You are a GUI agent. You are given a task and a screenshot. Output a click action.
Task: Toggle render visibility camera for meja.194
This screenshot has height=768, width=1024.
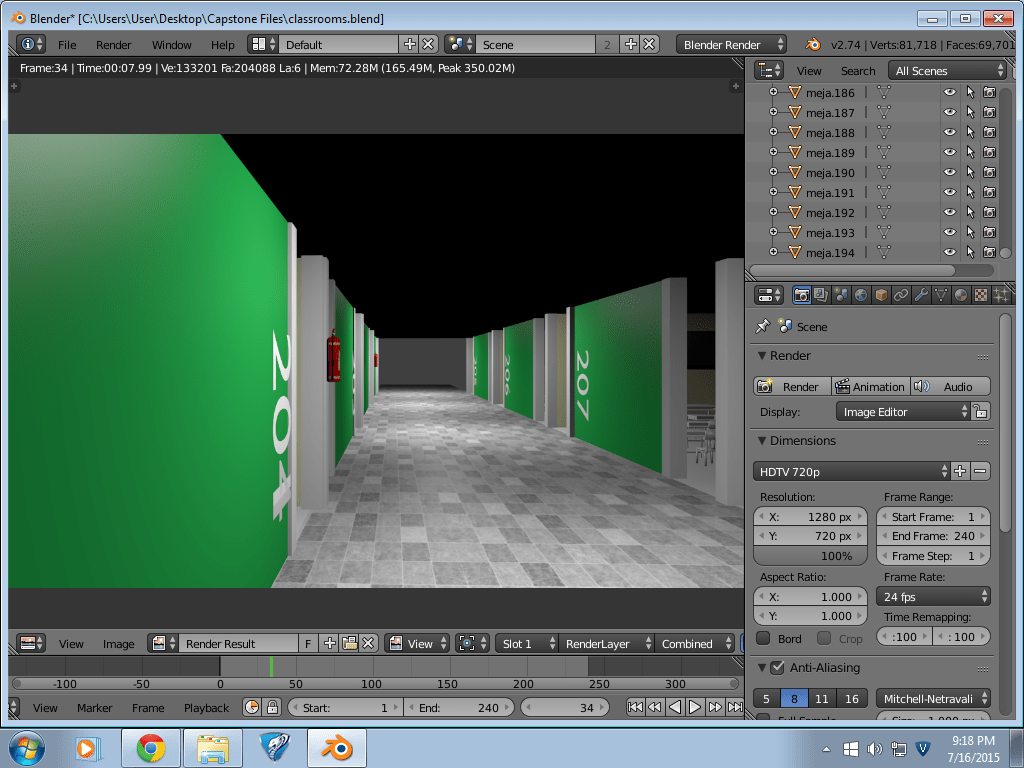(x=987, y=252)
